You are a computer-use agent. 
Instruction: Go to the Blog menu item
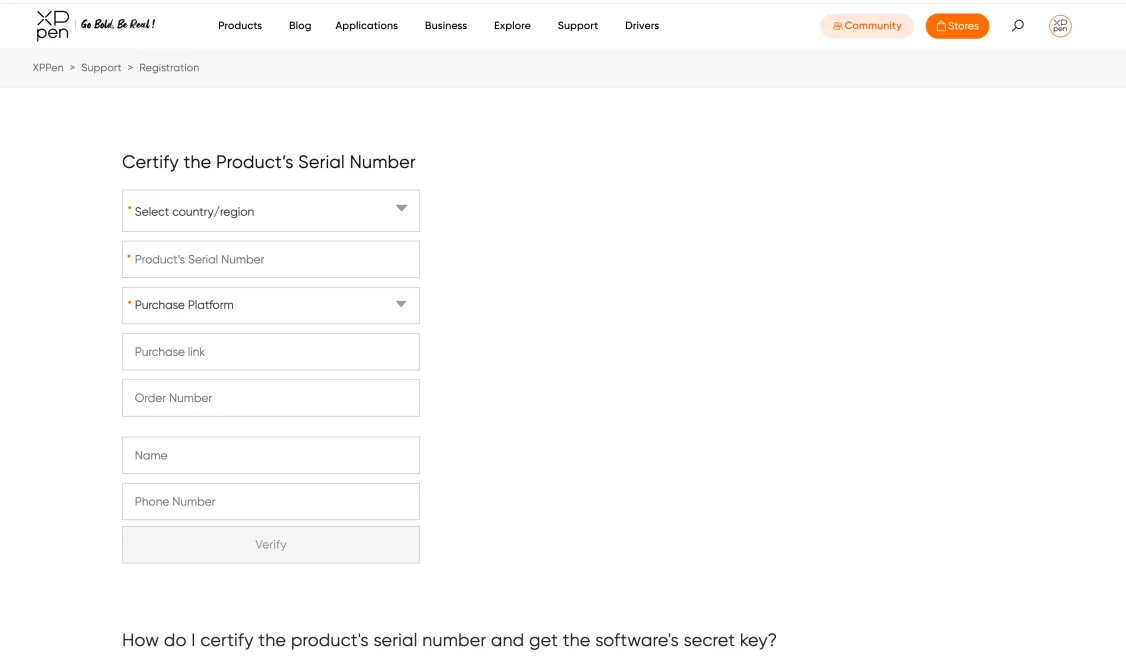(300, 26)
